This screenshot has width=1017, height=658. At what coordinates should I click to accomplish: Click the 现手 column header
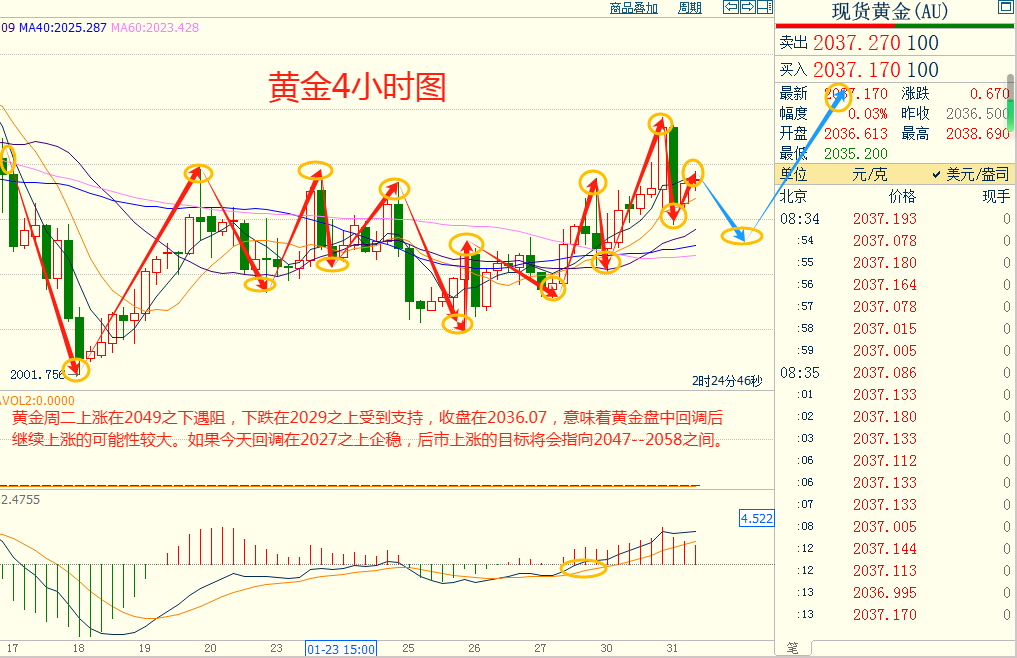(996, 196)
